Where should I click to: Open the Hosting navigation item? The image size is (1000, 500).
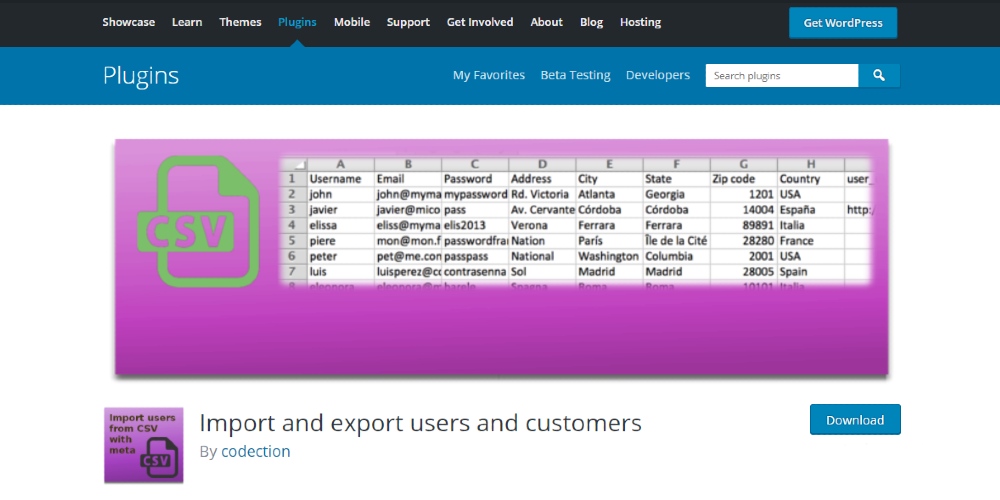click(x=640, y=22)
